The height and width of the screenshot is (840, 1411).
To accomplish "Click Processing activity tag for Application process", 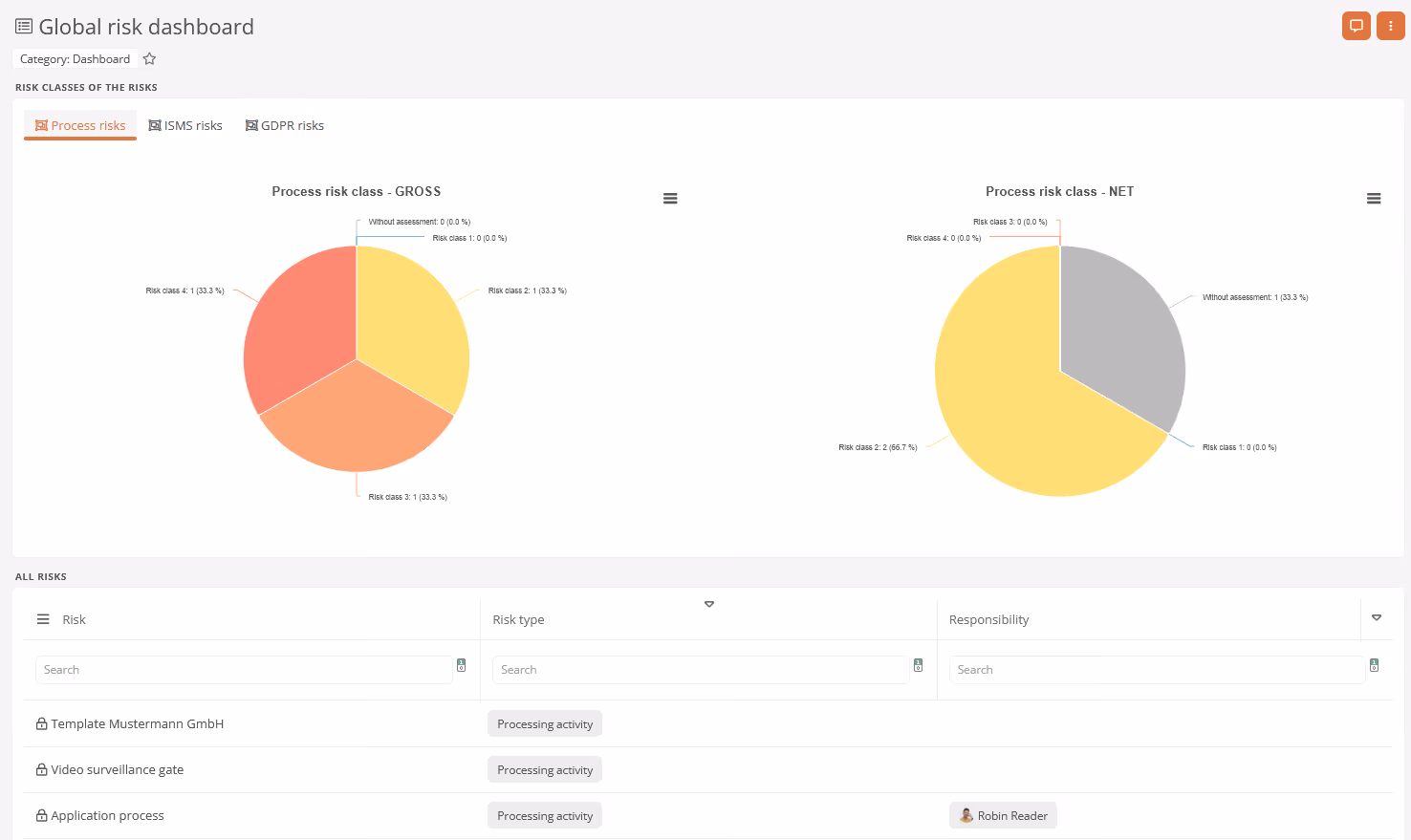I will coord(545,815).
